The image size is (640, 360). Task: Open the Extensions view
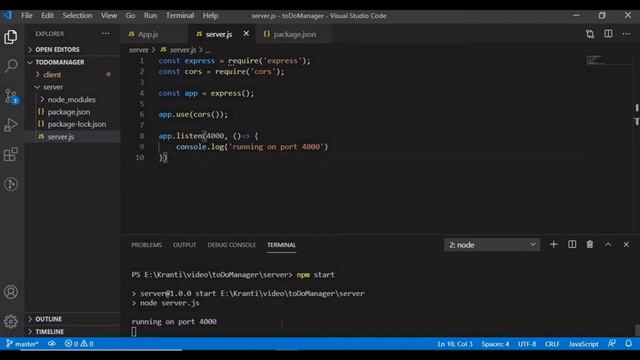click(11, 154)
